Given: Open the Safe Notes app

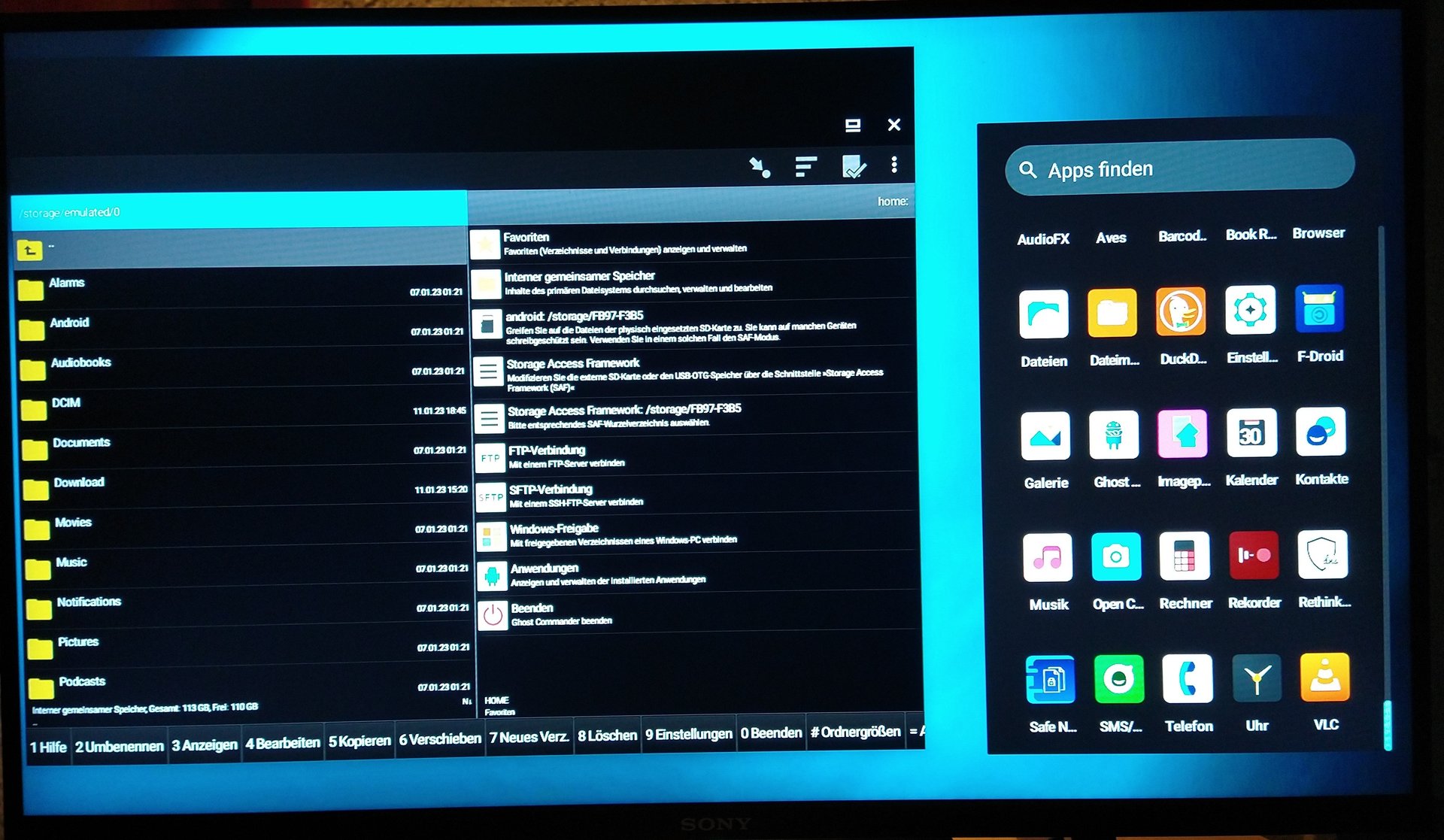Looking at the screenshot, I should 1051,680.
